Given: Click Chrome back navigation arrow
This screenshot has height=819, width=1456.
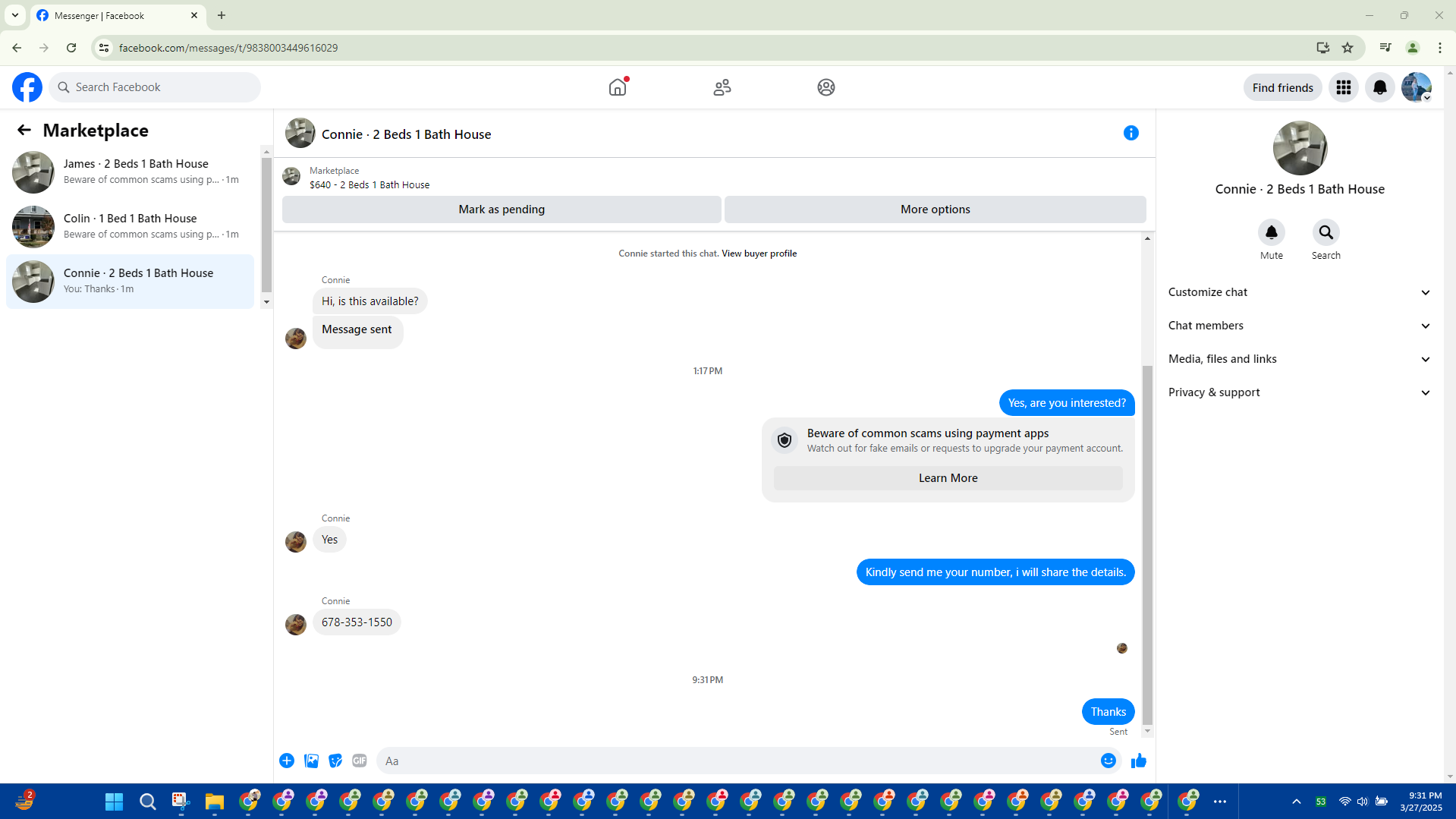Looking at the screenshot, I should [17, 48].
